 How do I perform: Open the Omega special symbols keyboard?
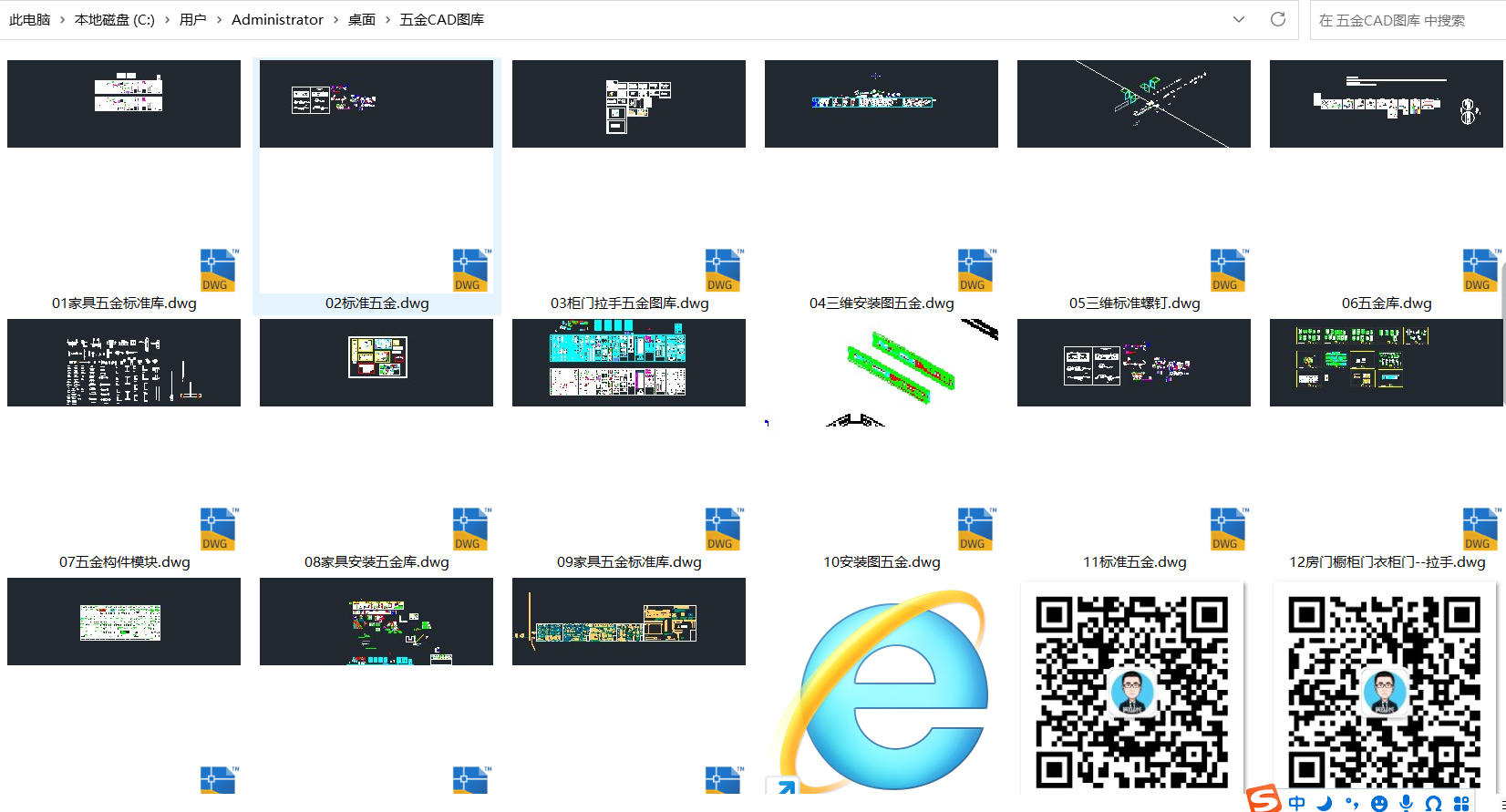[1434, 803]
